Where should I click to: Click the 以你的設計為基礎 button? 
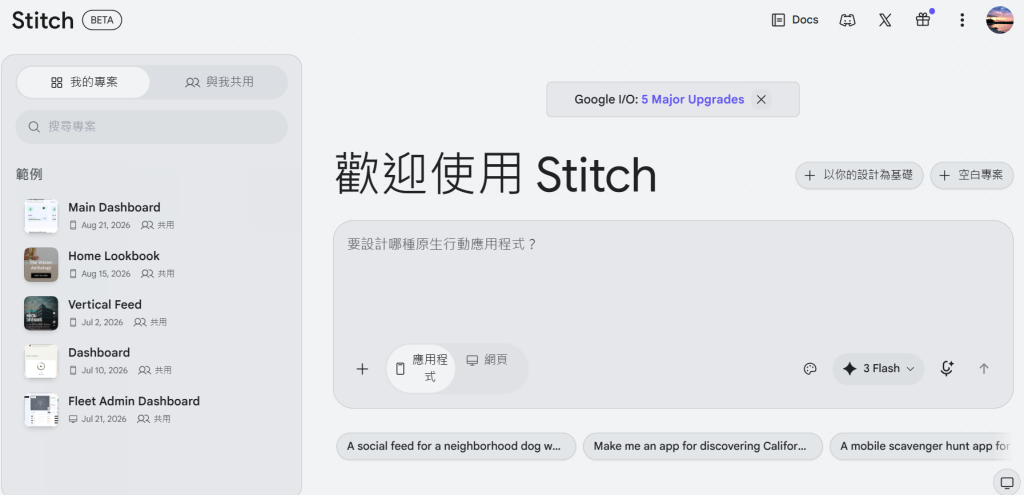pyautogui.click(x=859, y=176)
